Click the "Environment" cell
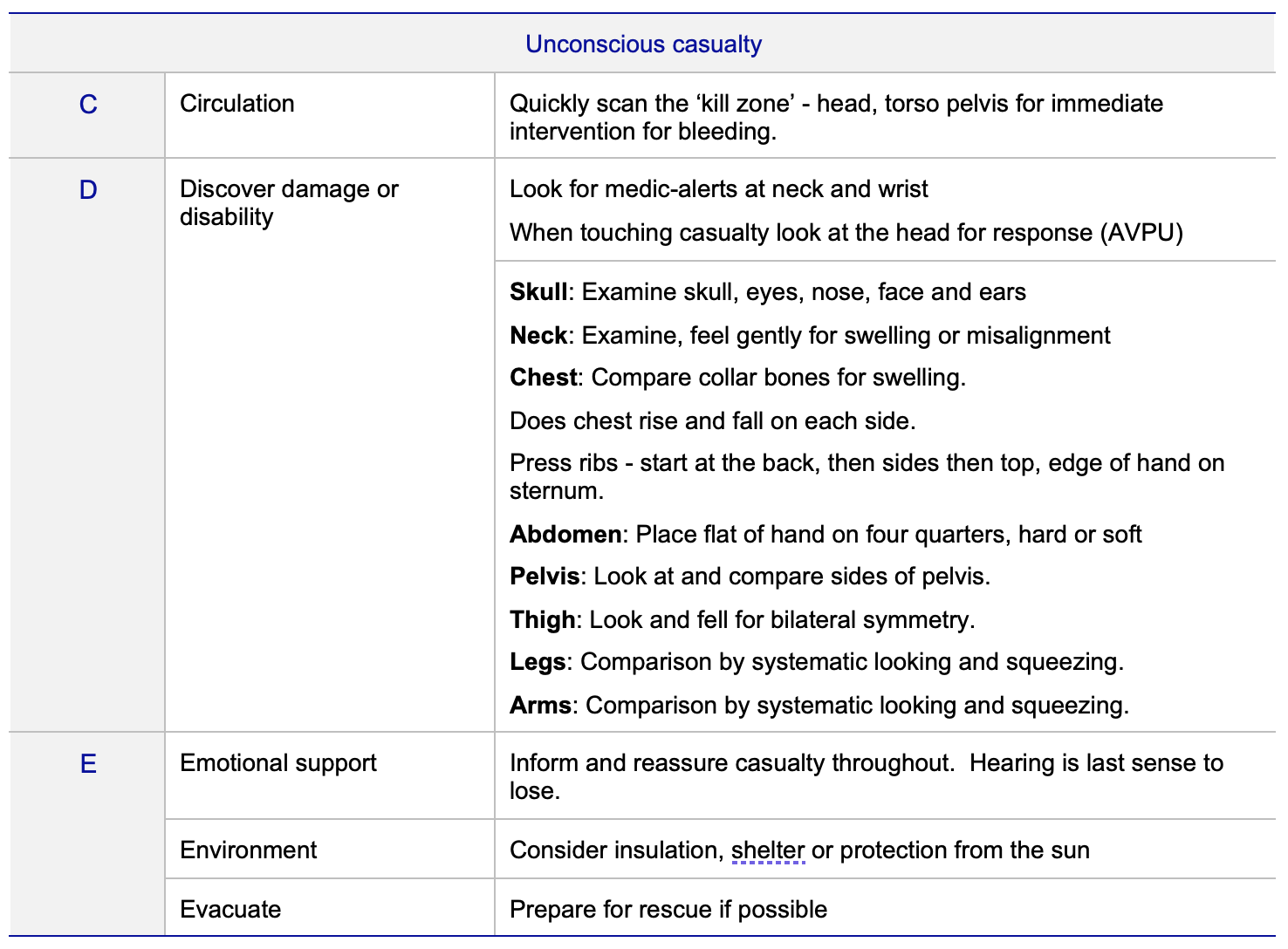Image resolution: width=1288 pixels, height=949 pixels. click(248, 850)
